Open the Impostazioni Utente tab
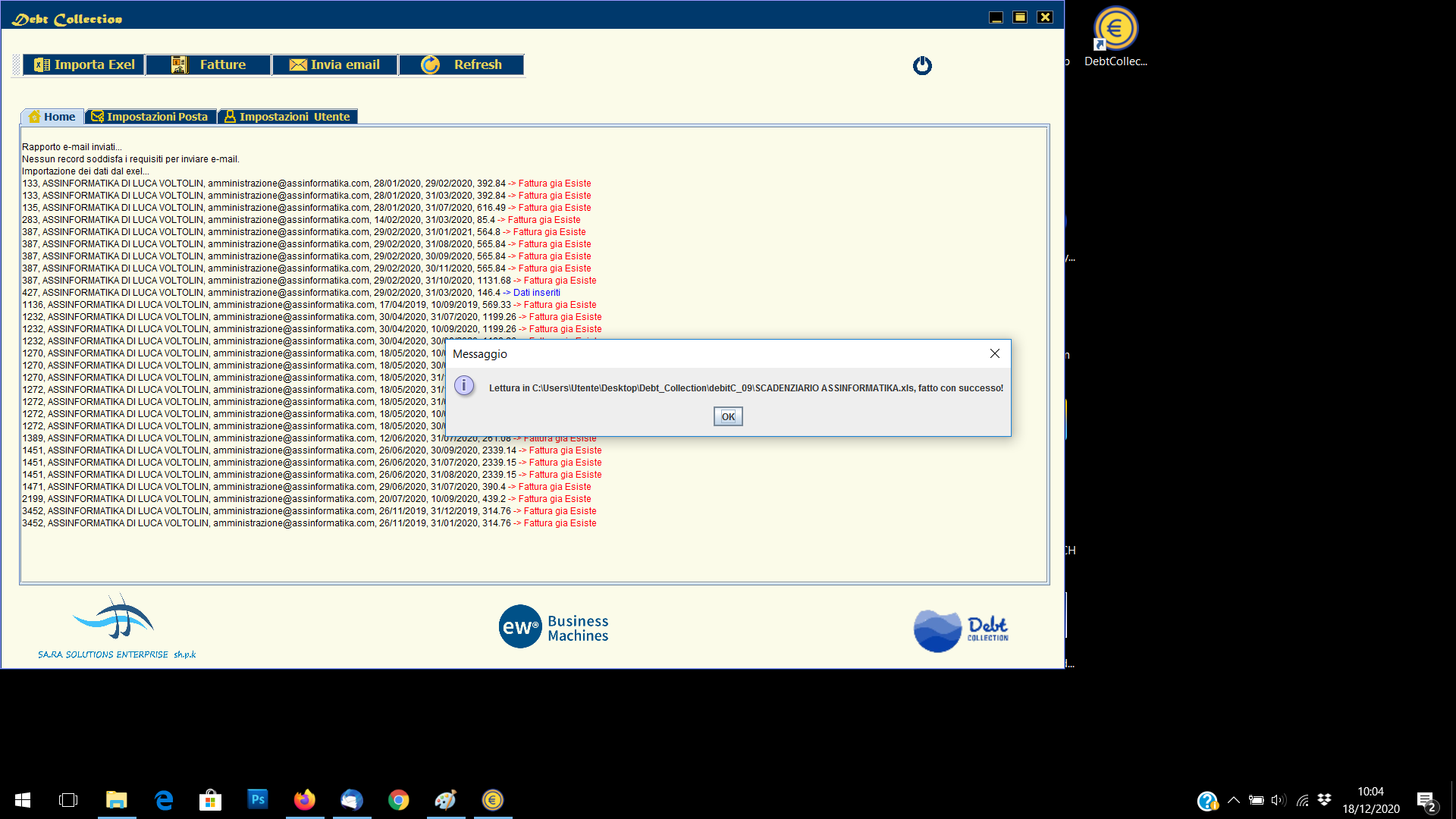 287,117
